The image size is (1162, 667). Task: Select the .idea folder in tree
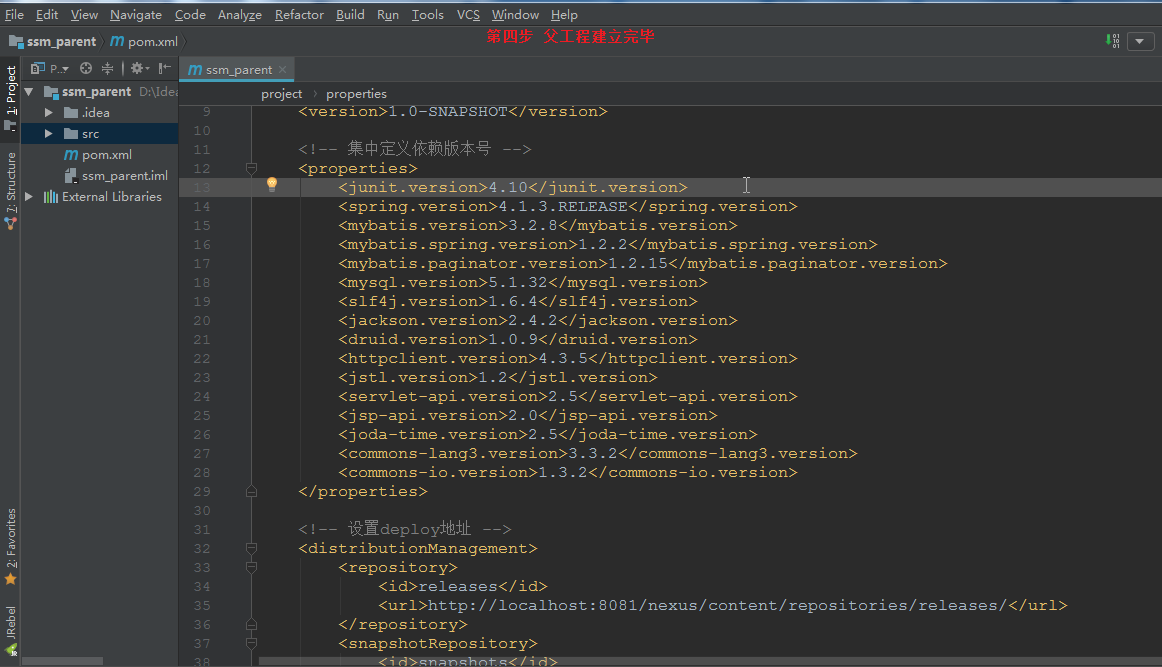(x=96, y=113)
